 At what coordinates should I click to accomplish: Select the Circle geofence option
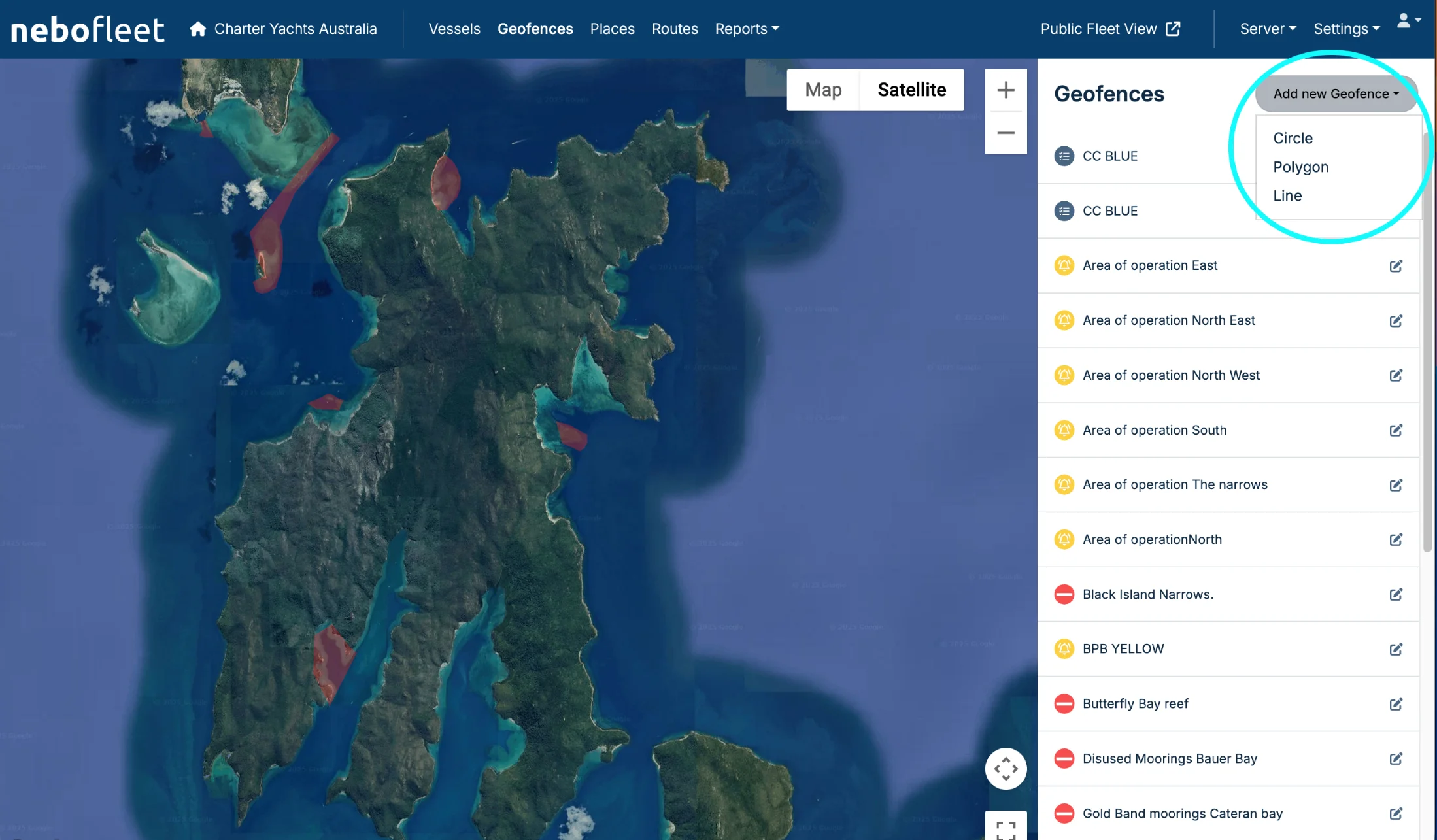1293,139
